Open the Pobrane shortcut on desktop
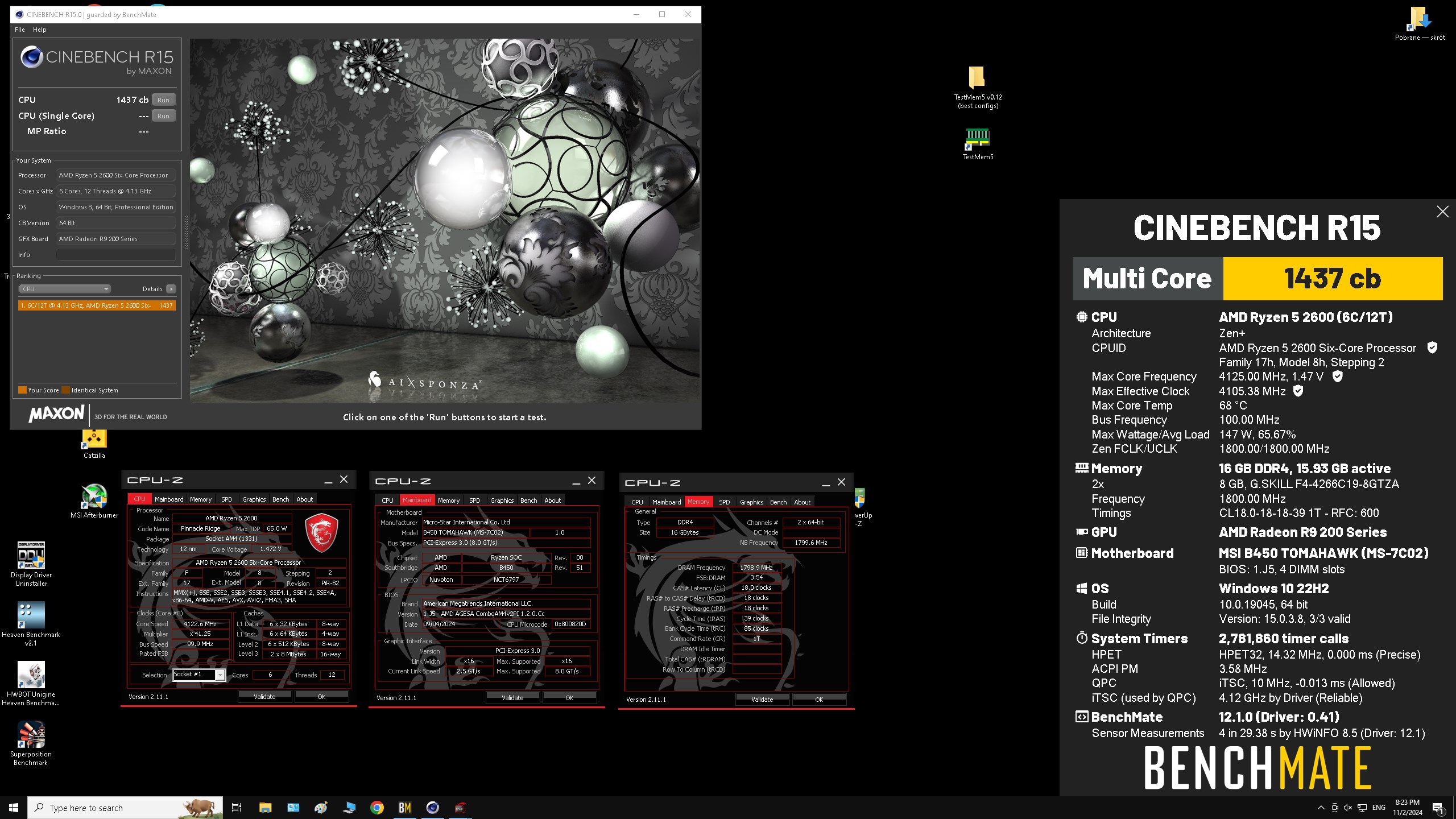Screen dimensions: 1456x819 (x=1420, y=24)
